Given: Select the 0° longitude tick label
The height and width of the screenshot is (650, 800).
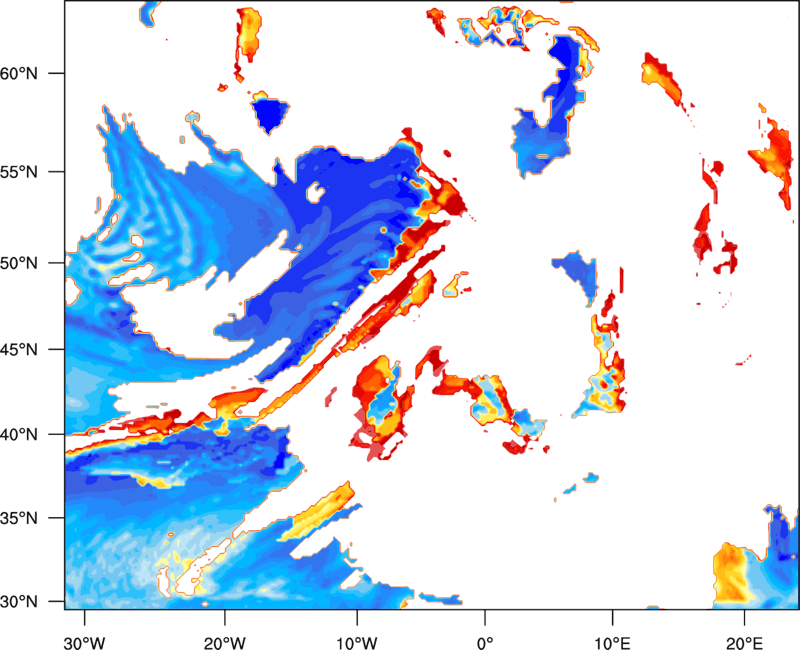Looking at the screenshot, I should pyautogui.click(x=485, y=643).
